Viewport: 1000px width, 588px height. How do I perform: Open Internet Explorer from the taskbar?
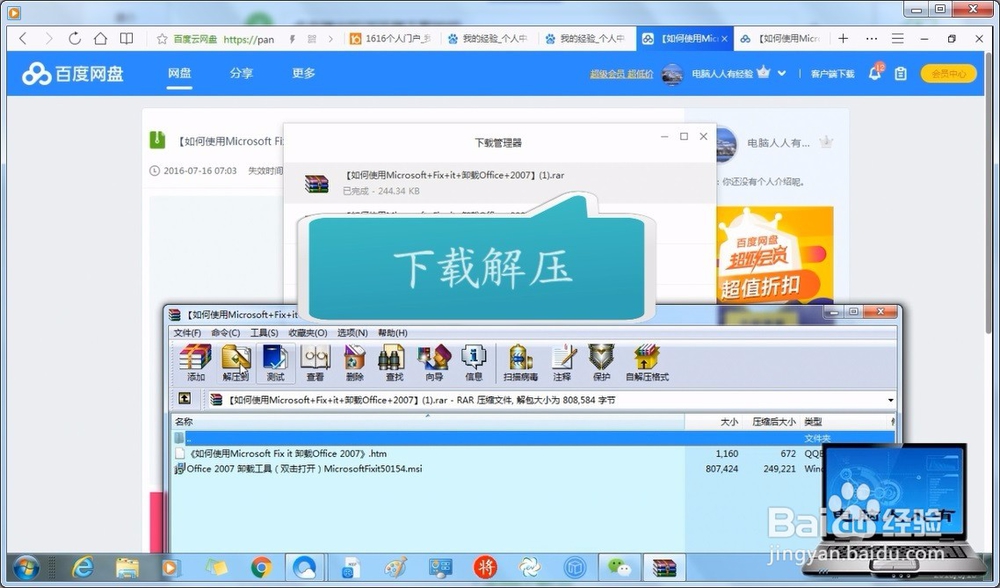click(x=82, y=567)
